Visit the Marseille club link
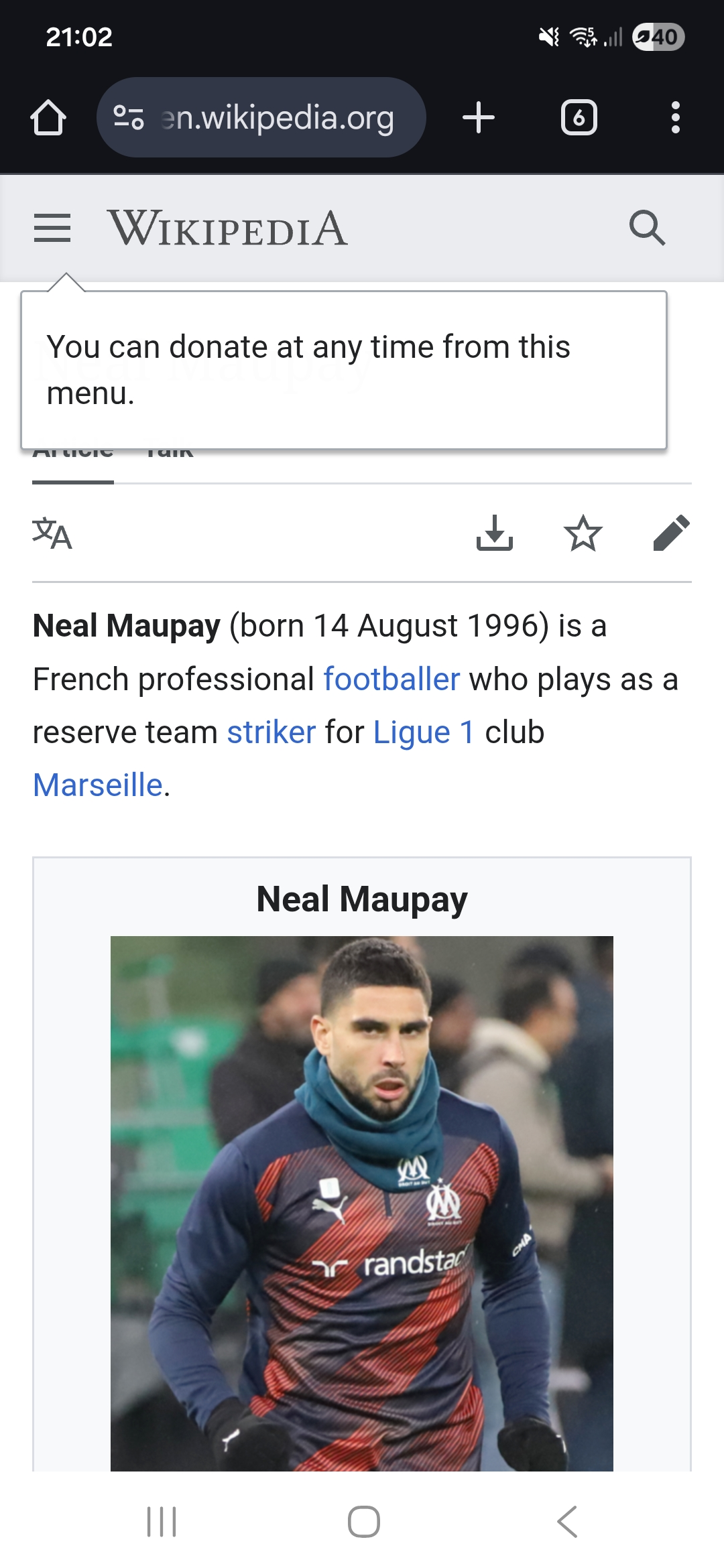The image size is (724, 1568). [x=98, y=785]
